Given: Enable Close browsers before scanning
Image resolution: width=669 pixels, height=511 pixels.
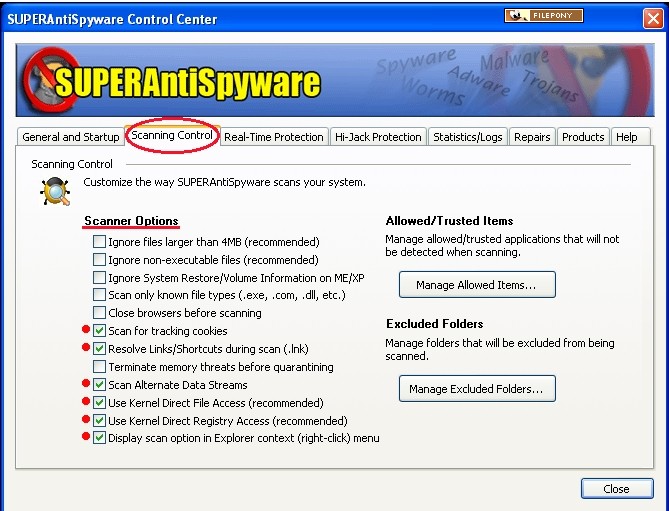Looking at the screenshot, I should point(99,313).
